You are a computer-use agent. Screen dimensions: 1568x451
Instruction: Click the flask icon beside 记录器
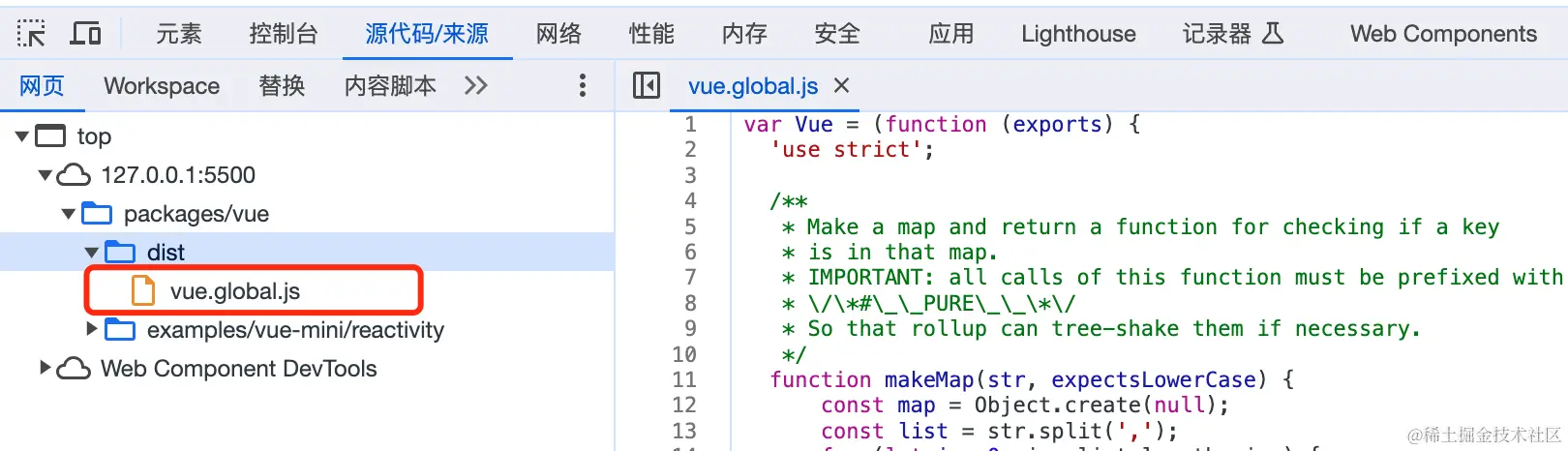click(1273, 34)
